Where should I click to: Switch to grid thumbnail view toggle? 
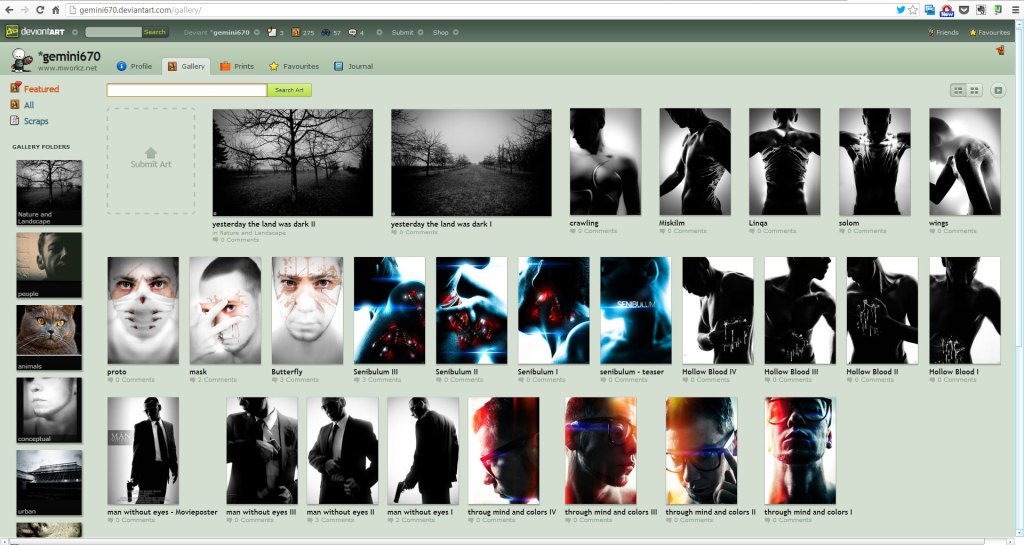[974, 90]
